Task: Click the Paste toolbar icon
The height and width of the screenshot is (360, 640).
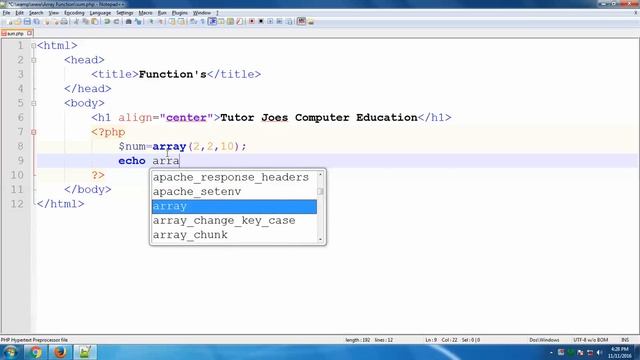Action: tap(94, 21)
